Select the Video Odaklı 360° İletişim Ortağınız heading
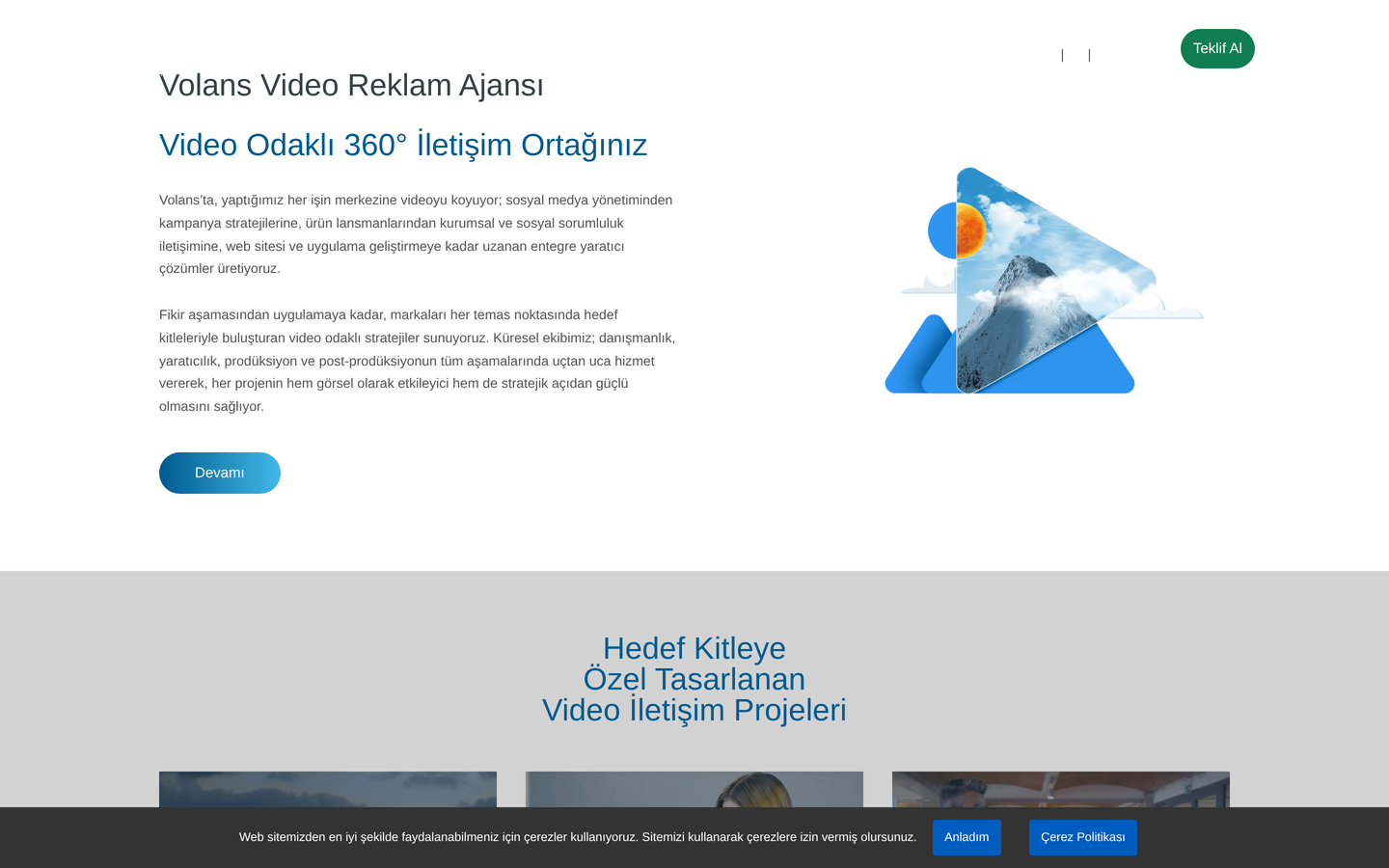 pos(403,145)
